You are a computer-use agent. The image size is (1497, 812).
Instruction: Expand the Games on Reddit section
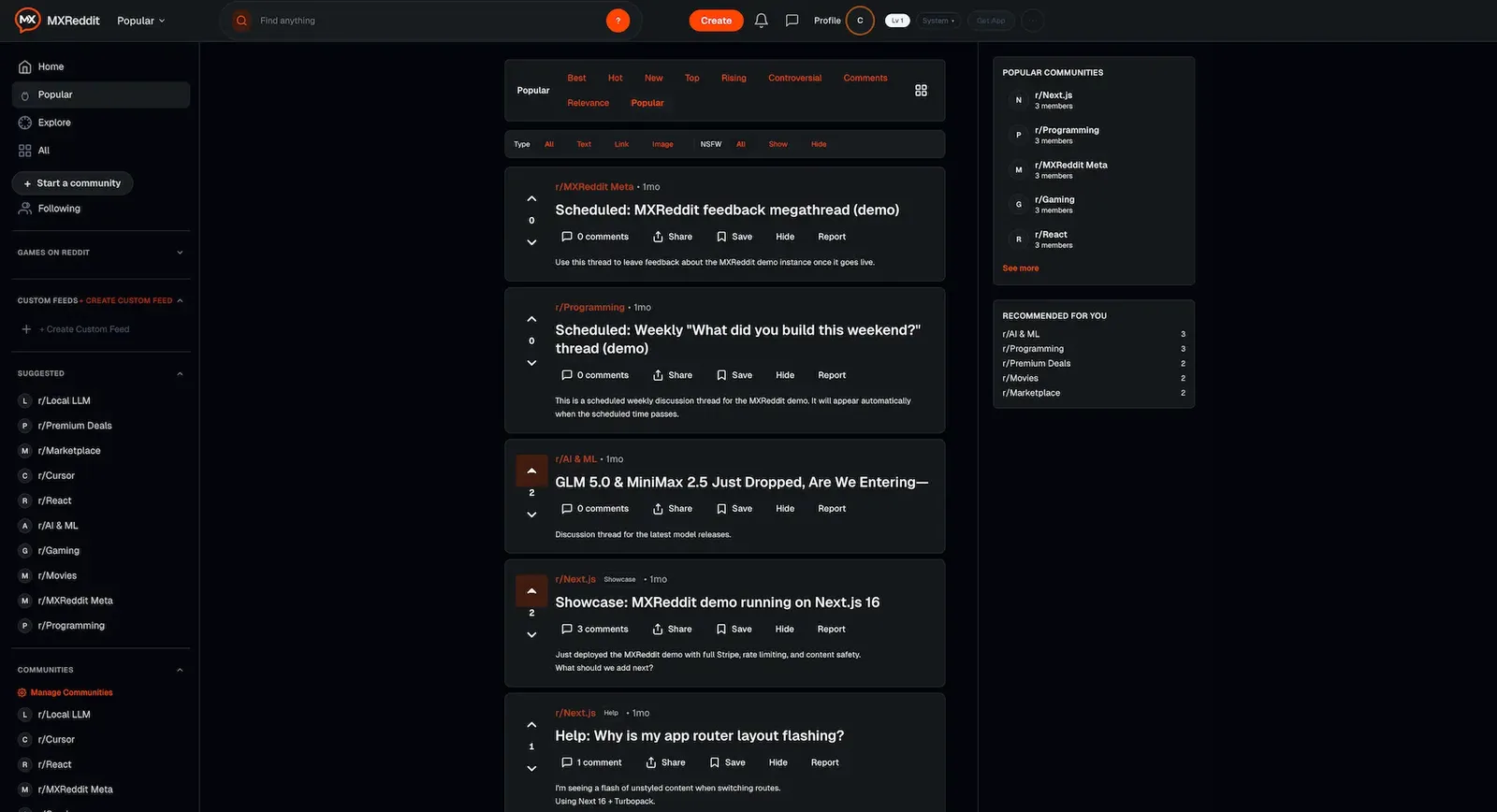(180, 253)
